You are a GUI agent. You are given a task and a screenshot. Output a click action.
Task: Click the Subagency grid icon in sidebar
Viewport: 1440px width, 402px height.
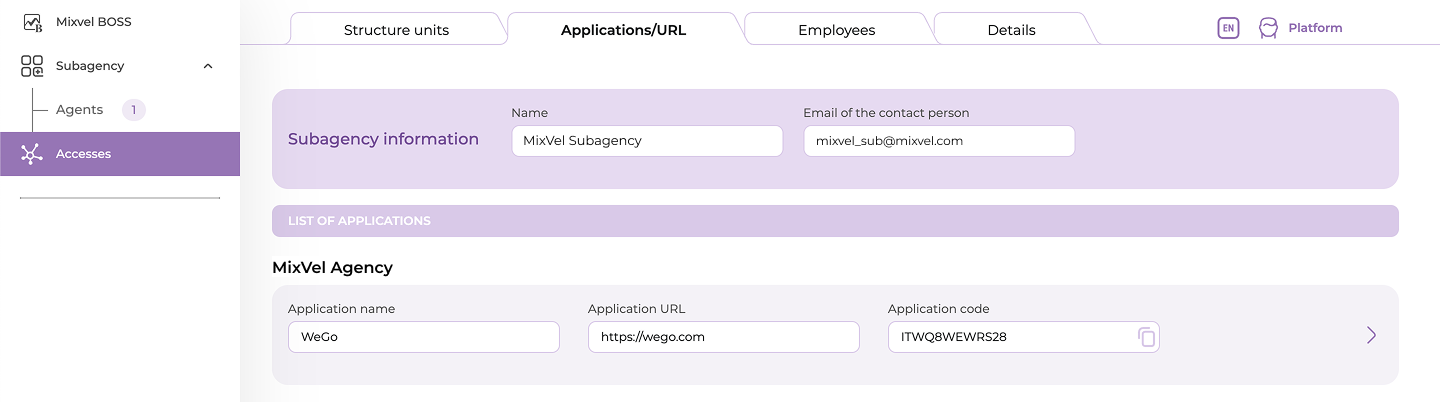(32, 66)
